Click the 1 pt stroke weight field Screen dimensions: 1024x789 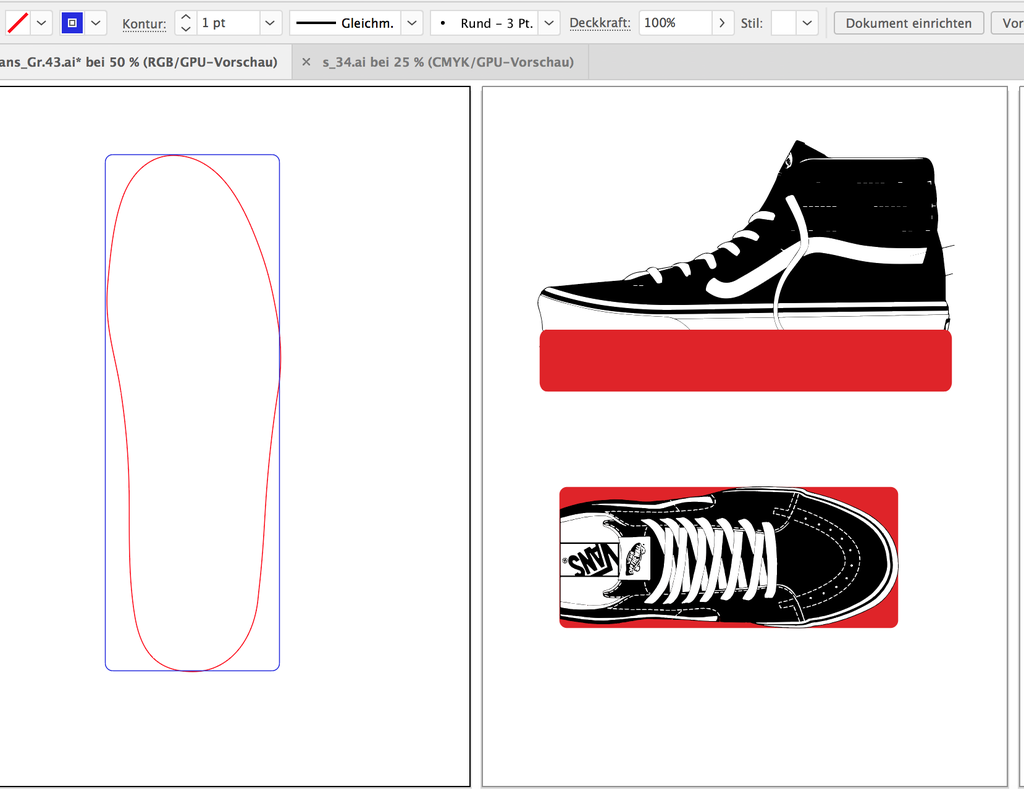227,23
